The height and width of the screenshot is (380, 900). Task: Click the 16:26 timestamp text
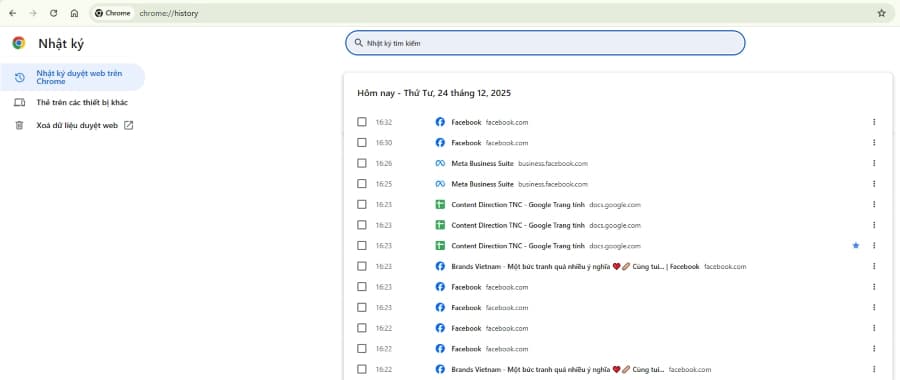coord(384,164)
